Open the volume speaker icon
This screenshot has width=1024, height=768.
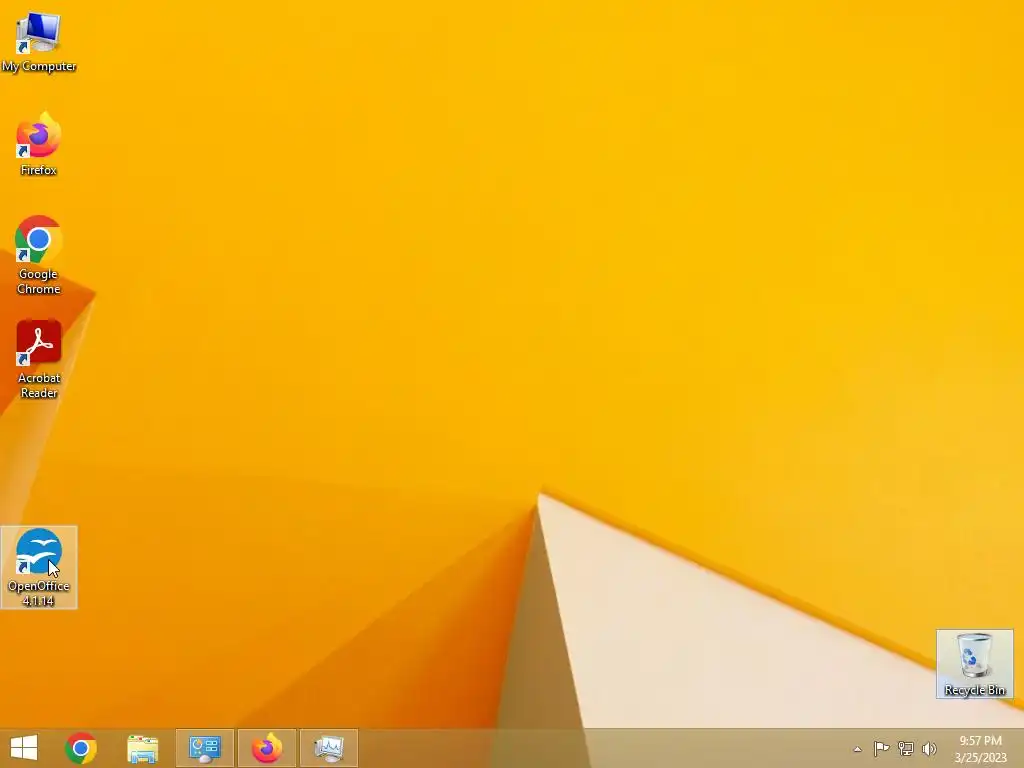pos(929,748)
